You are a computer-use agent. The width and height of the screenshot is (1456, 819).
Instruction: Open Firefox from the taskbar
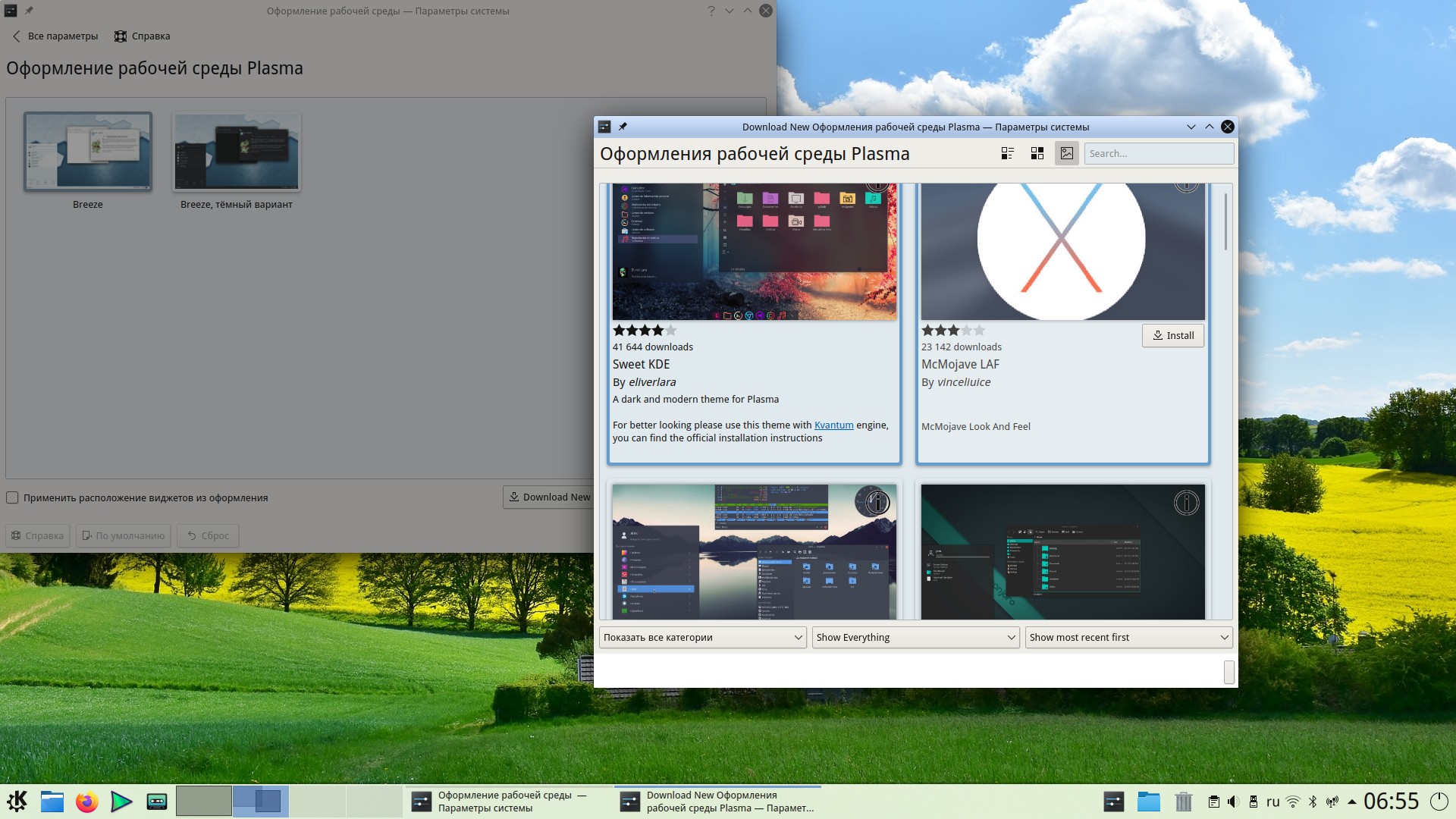(x=86, y=802)
